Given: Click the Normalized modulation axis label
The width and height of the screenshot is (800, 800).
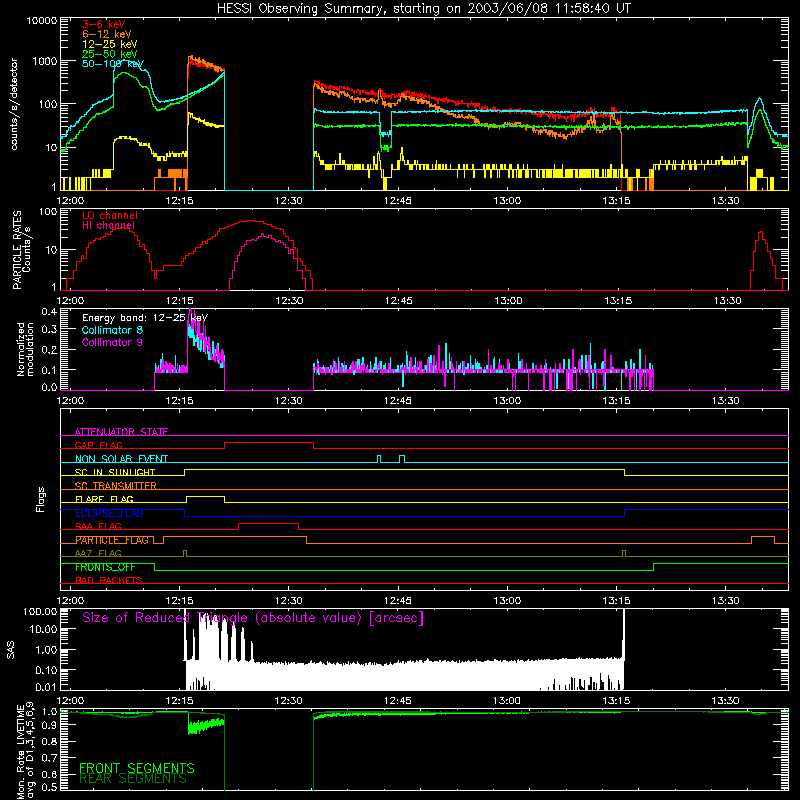Looking at the screenshot, I should point(26,349).
